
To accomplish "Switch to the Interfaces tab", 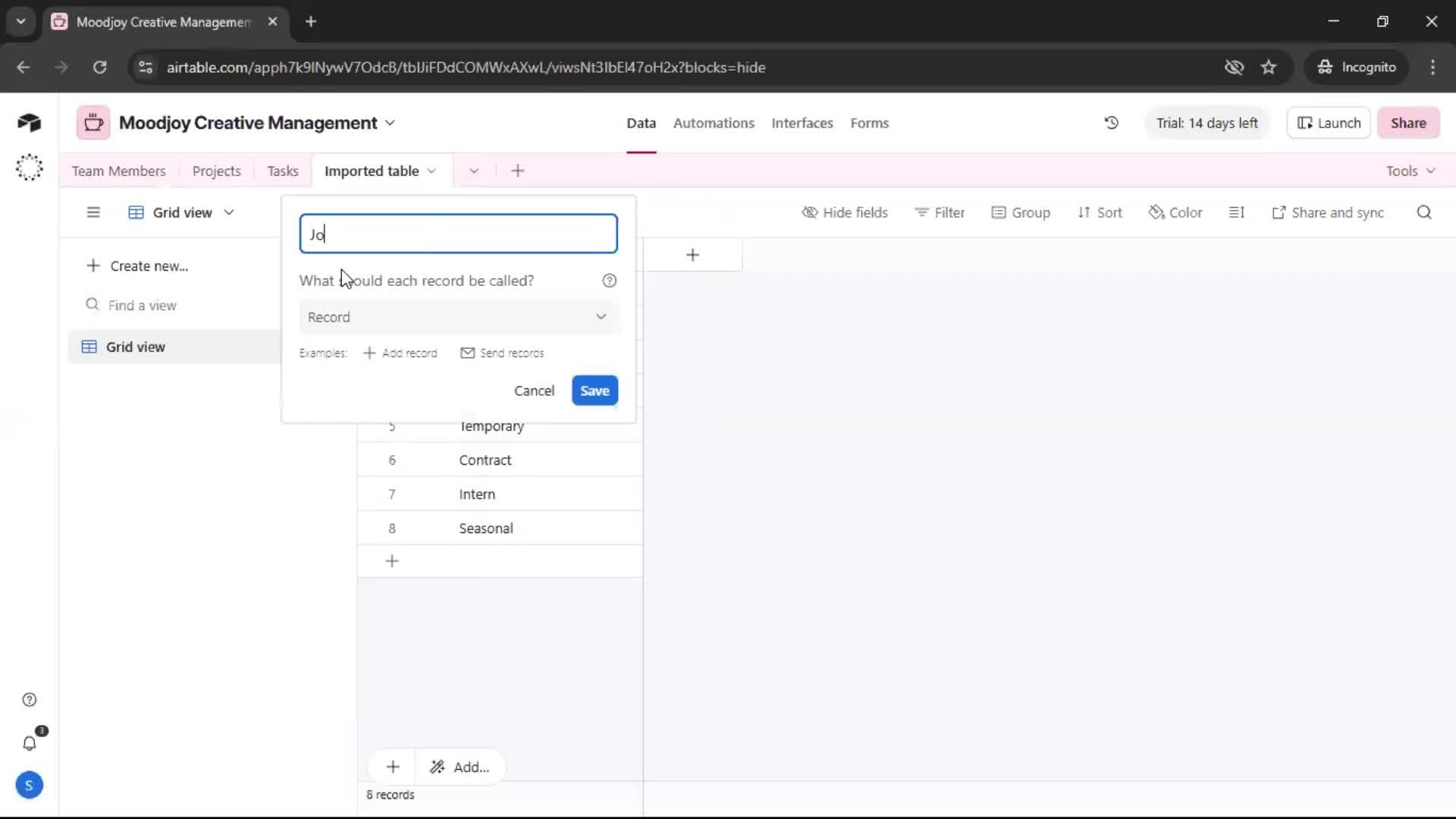I will tap(802, 123).
